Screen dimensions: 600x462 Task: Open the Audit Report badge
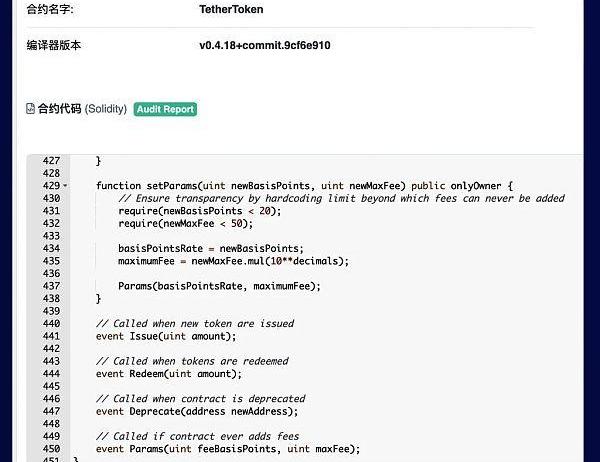tap(165, 109)
